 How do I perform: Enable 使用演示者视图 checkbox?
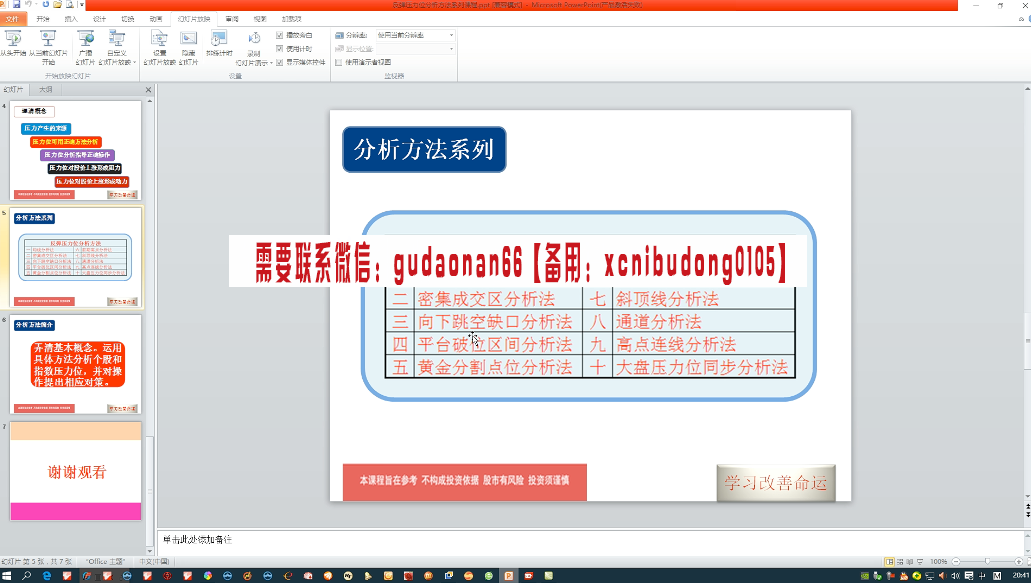coord(339,62)
